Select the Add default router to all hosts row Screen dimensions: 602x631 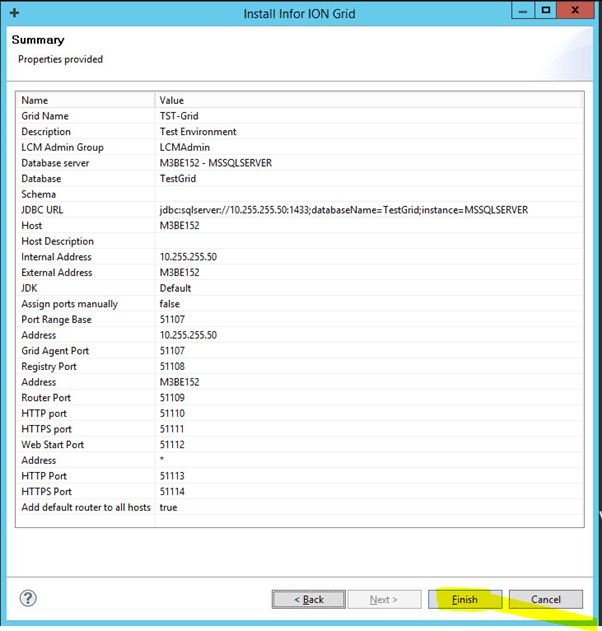[x=85, y=507]
